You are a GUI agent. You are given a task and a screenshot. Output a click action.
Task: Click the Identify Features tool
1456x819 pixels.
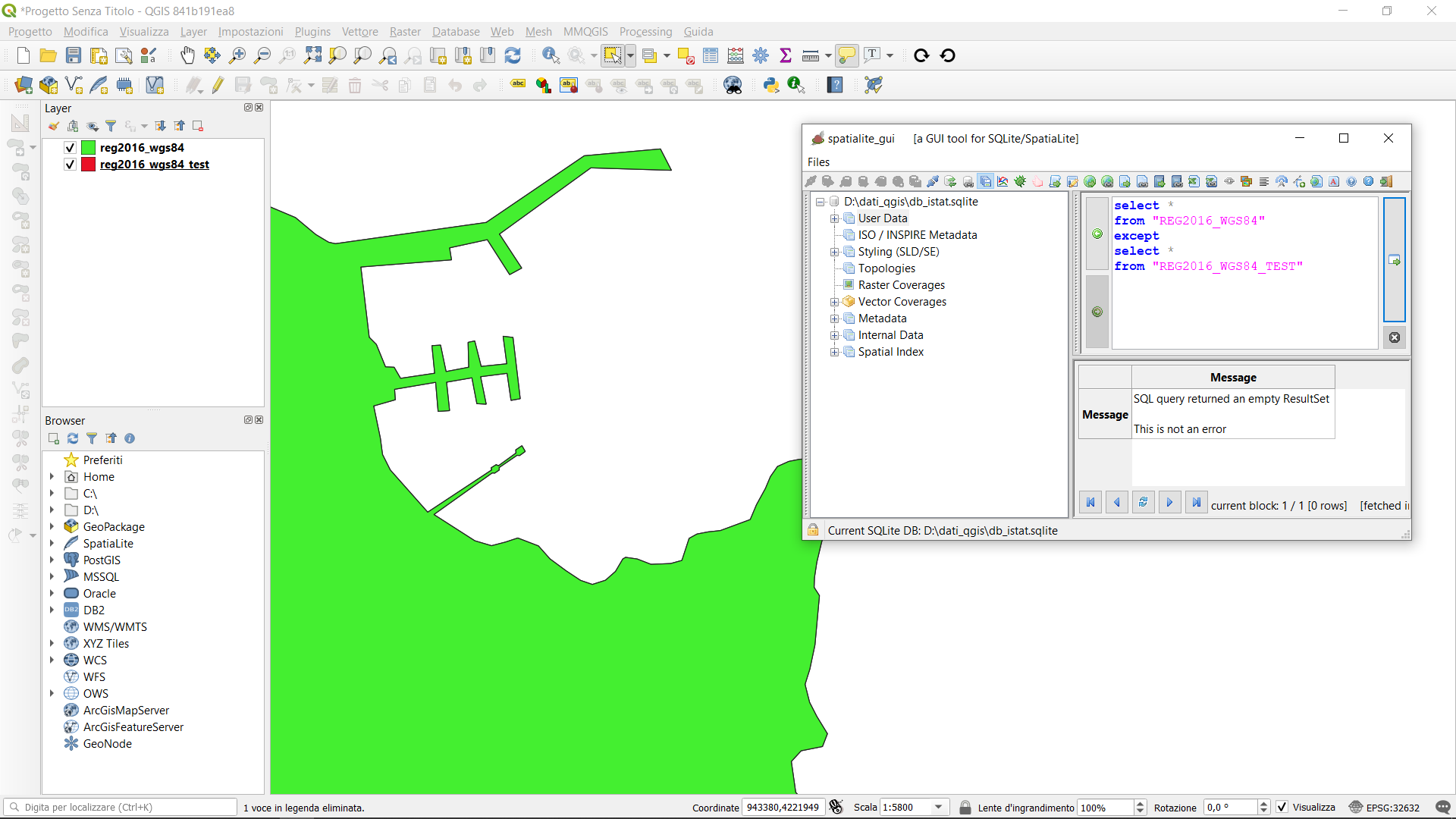point(551,55)
